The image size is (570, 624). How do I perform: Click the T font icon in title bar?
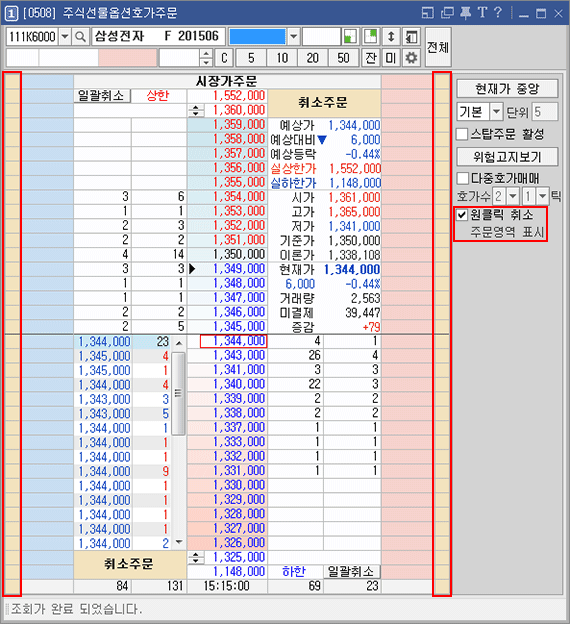click(x=482, y=13)
